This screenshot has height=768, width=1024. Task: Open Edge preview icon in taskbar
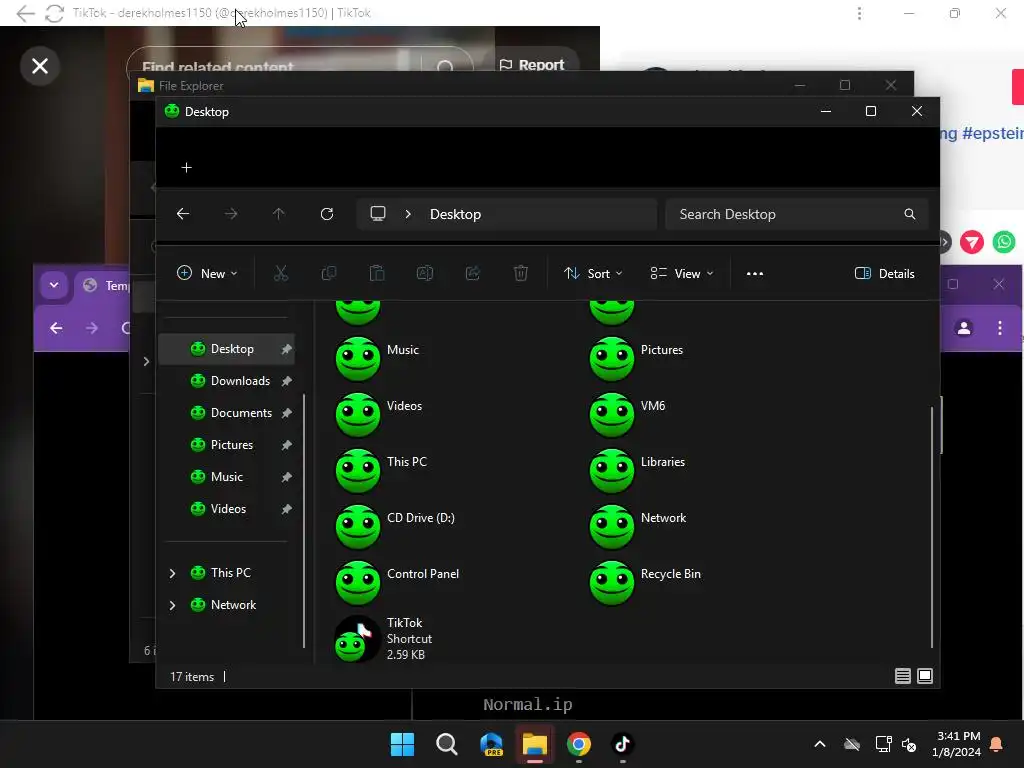tap(491, 744)
